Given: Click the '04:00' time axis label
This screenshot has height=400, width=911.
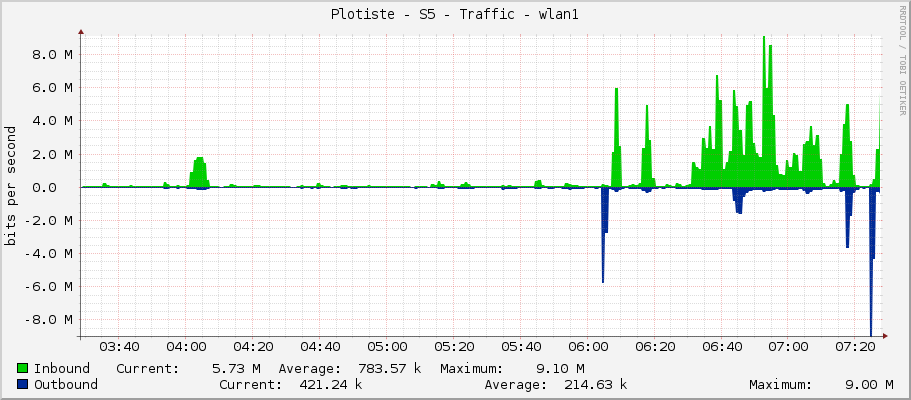Looking at the screenshot, I should (186, 348).
